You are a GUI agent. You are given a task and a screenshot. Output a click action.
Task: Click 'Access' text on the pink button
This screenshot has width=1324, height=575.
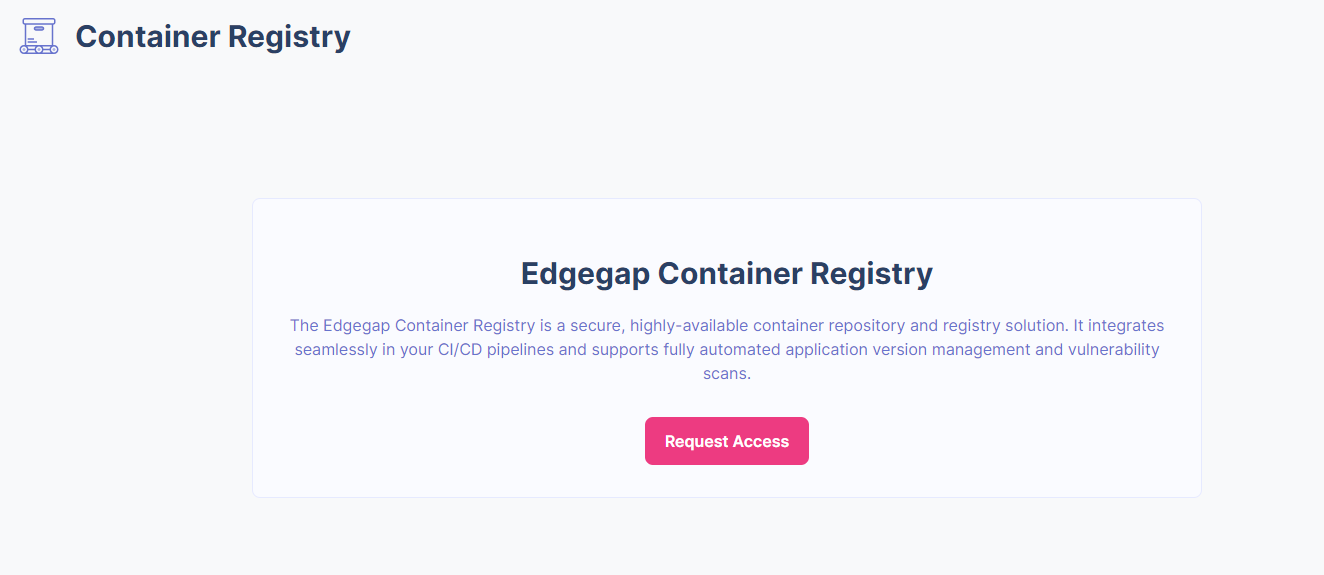(x=761, y=442)
